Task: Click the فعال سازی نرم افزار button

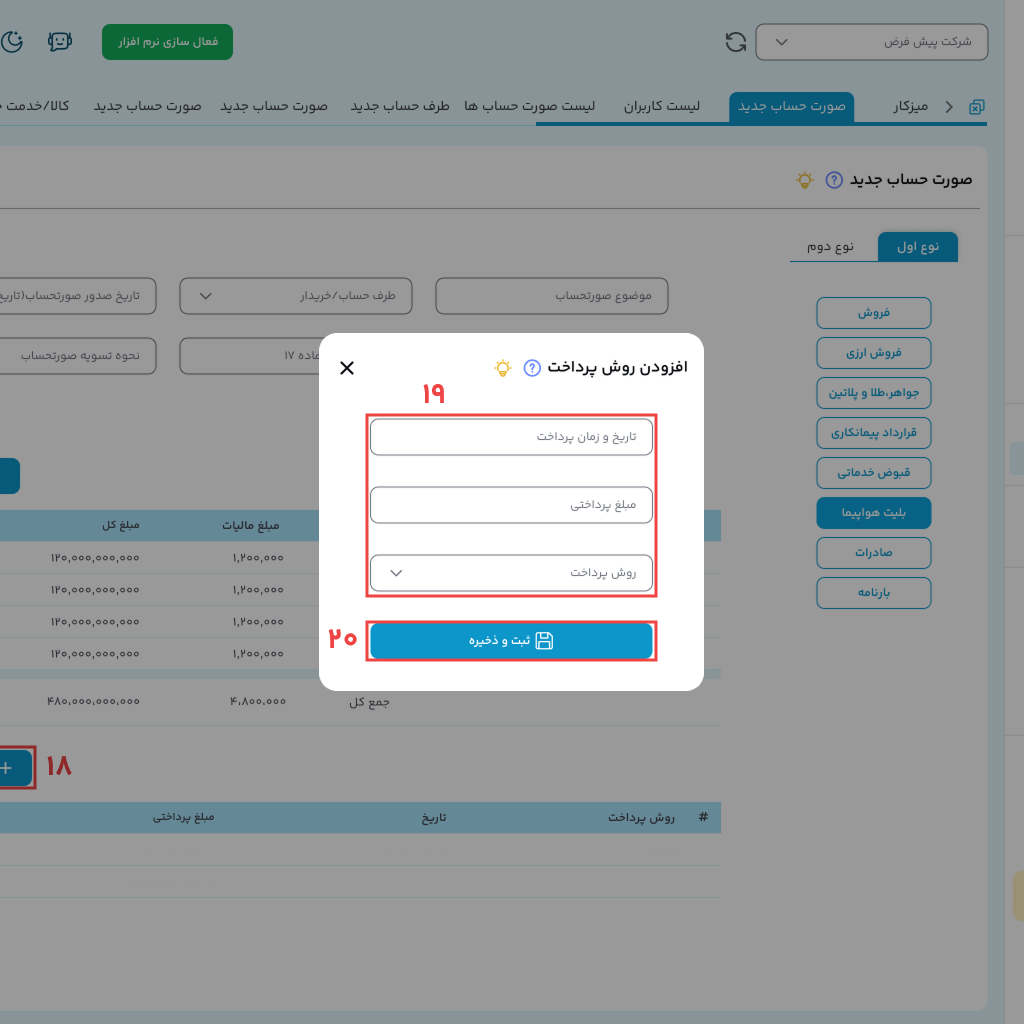Action: [167, 42]
